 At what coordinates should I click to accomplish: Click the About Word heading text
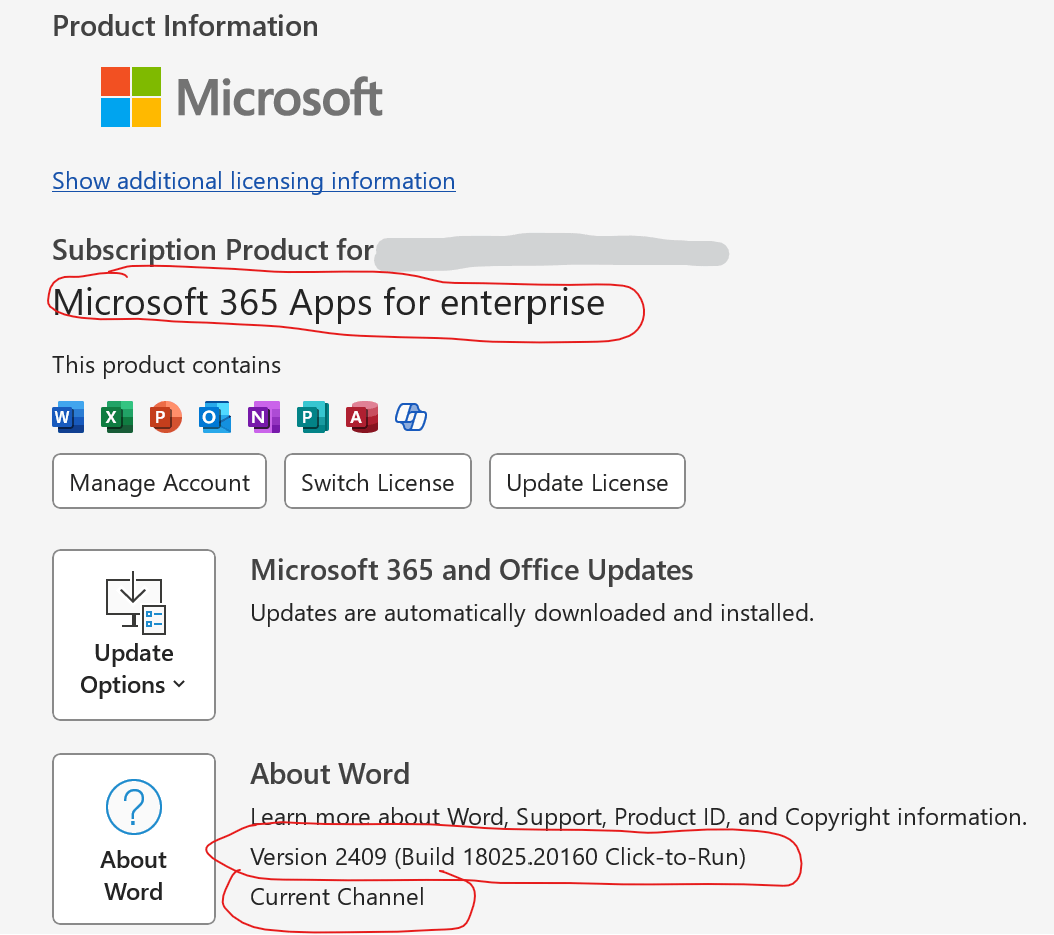pyautogui.click(x=330, y=774)
